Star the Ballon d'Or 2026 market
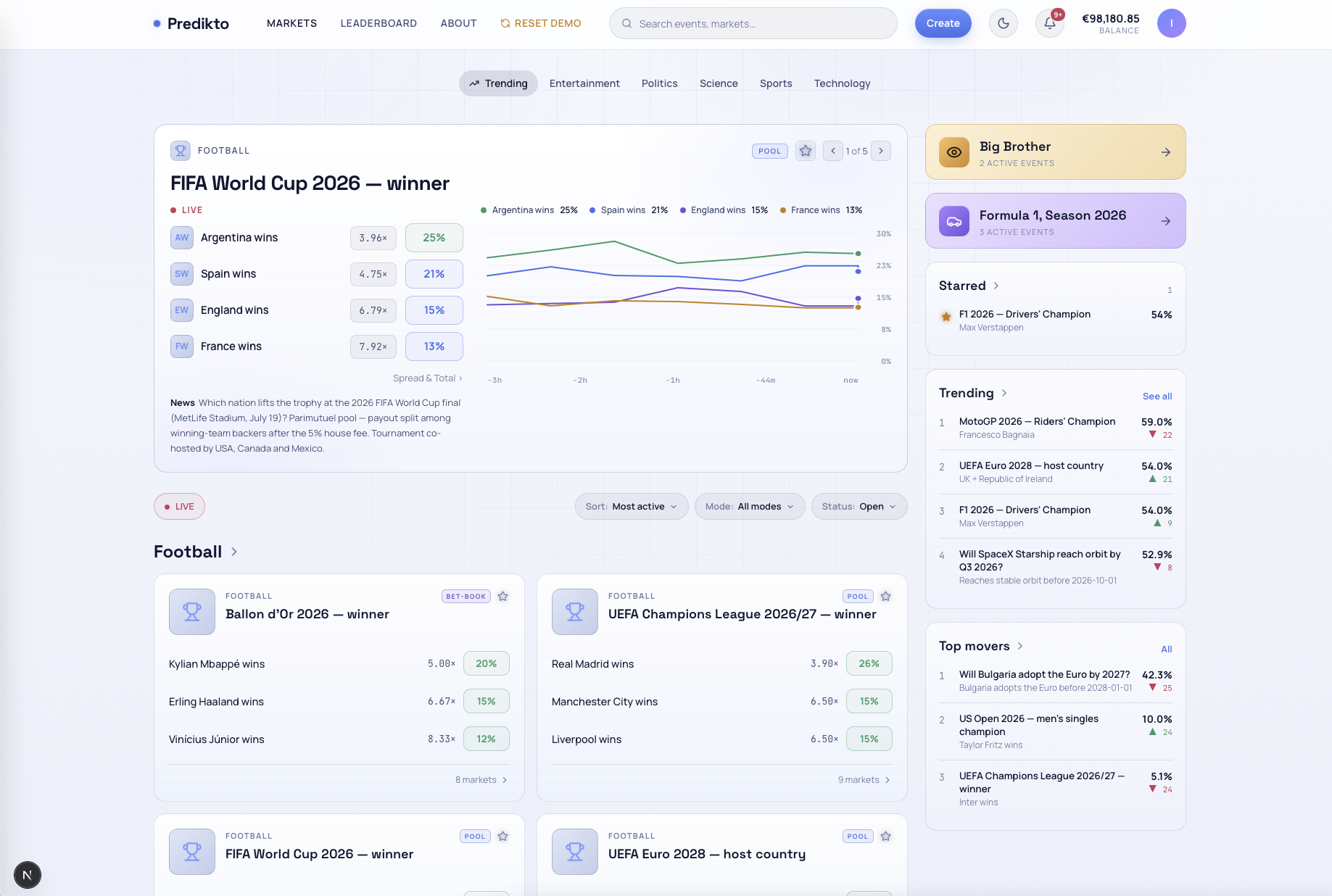This screenshot has height=896, width=1332. (x=503, y=596)
